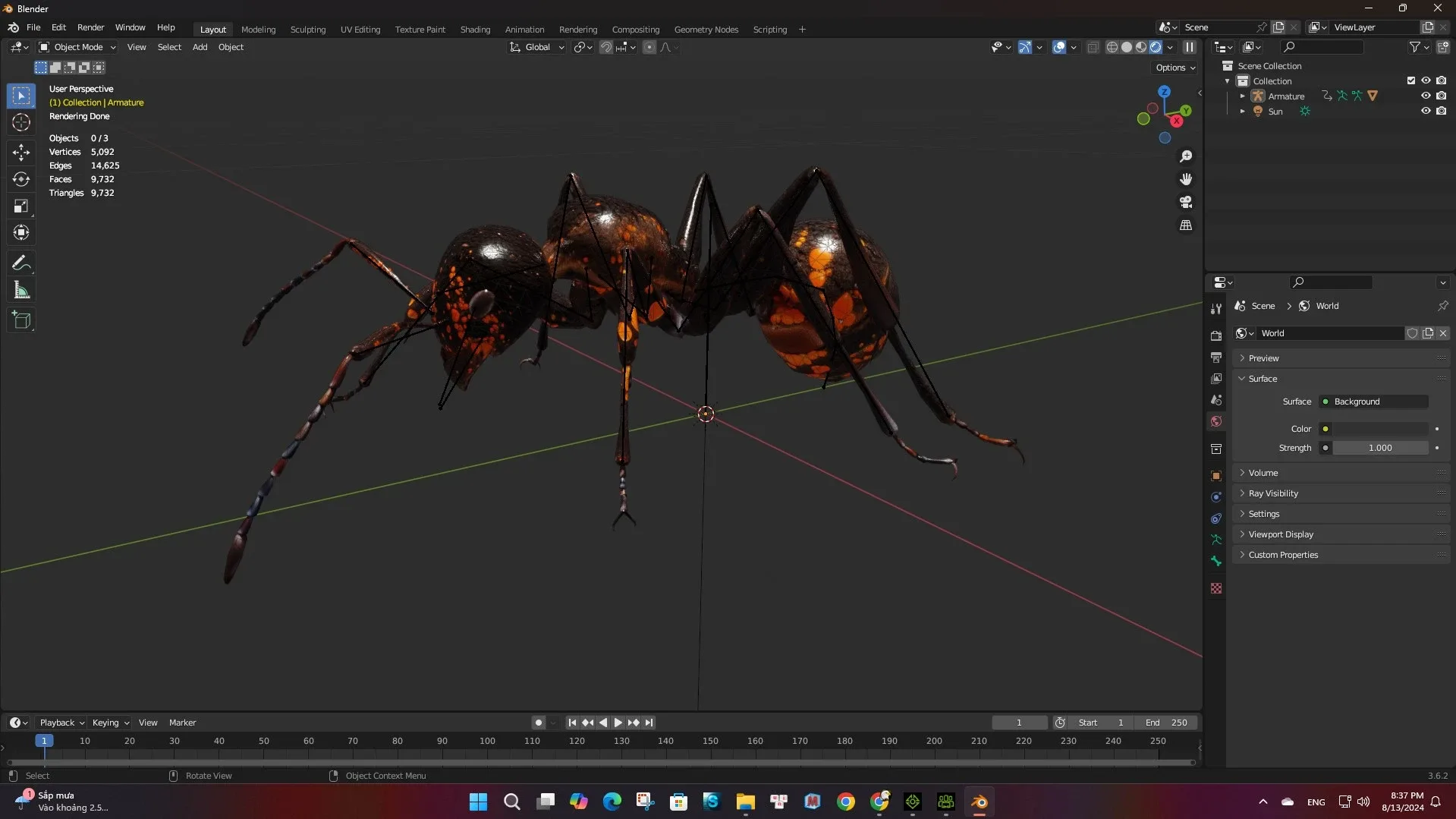Open the Render menu

click(x=90, y=27)
